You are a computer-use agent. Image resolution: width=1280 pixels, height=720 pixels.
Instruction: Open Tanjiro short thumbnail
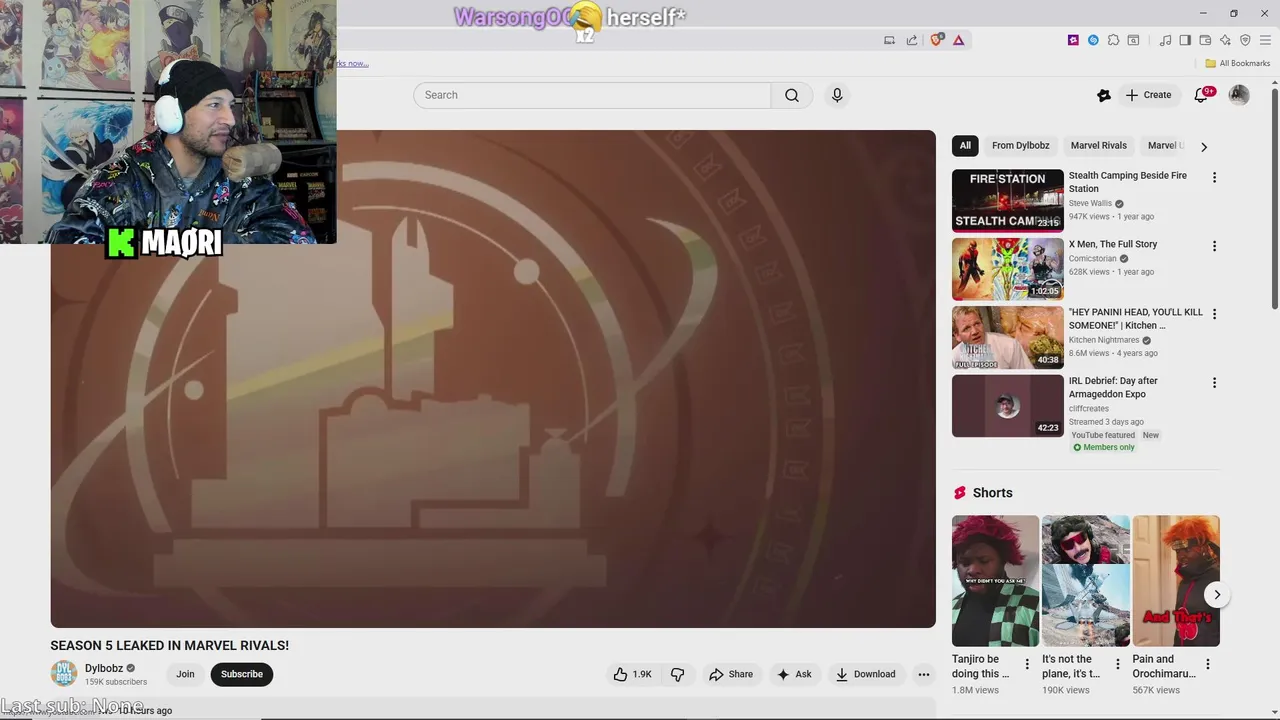[x=995, y=581]
